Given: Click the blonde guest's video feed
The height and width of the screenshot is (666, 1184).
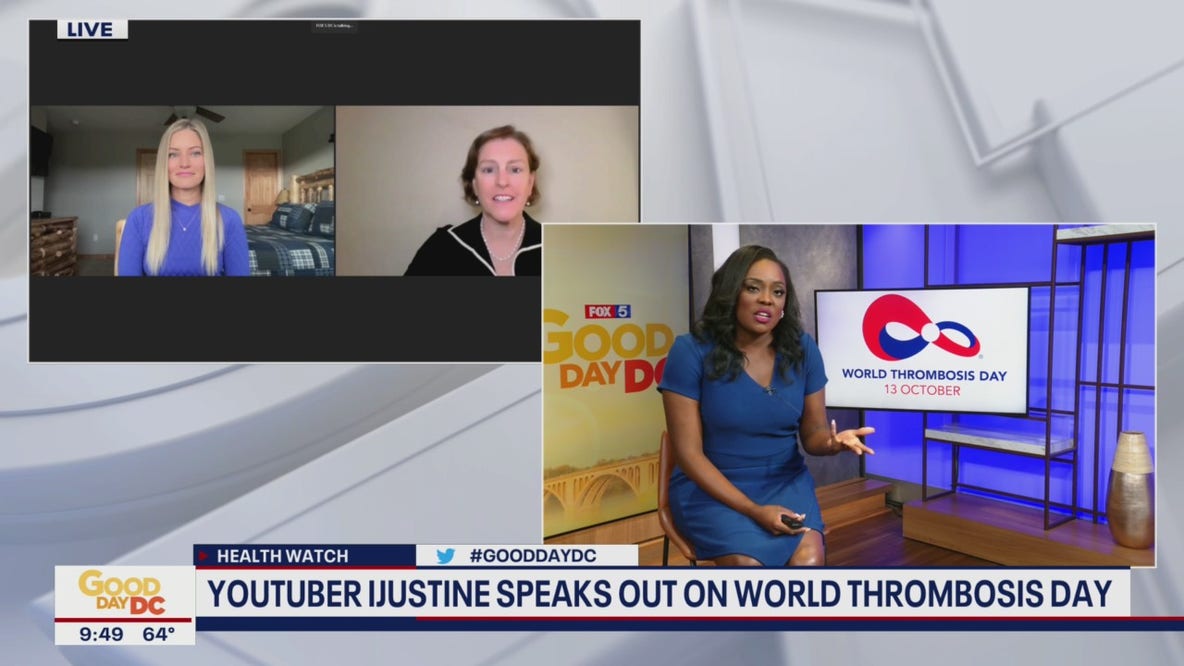Looking at the screenshot, I should 182,190.
